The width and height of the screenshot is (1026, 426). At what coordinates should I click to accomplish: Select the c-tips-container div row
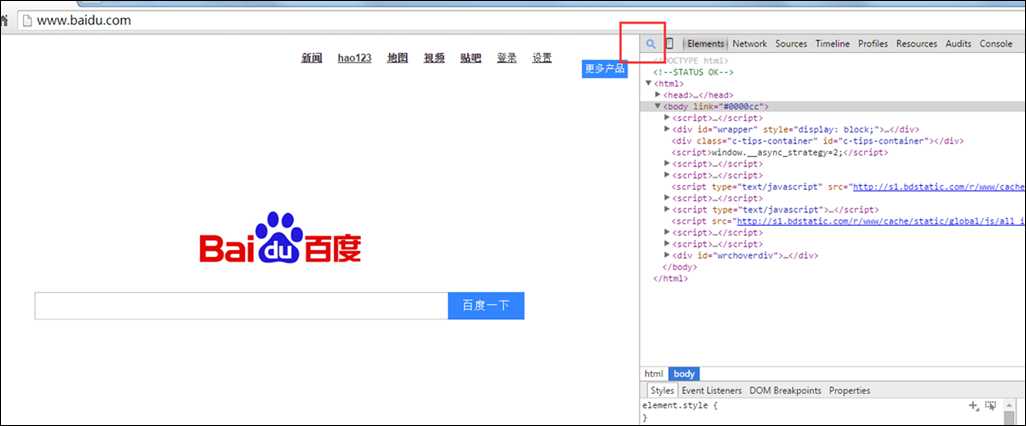[817, 141]
